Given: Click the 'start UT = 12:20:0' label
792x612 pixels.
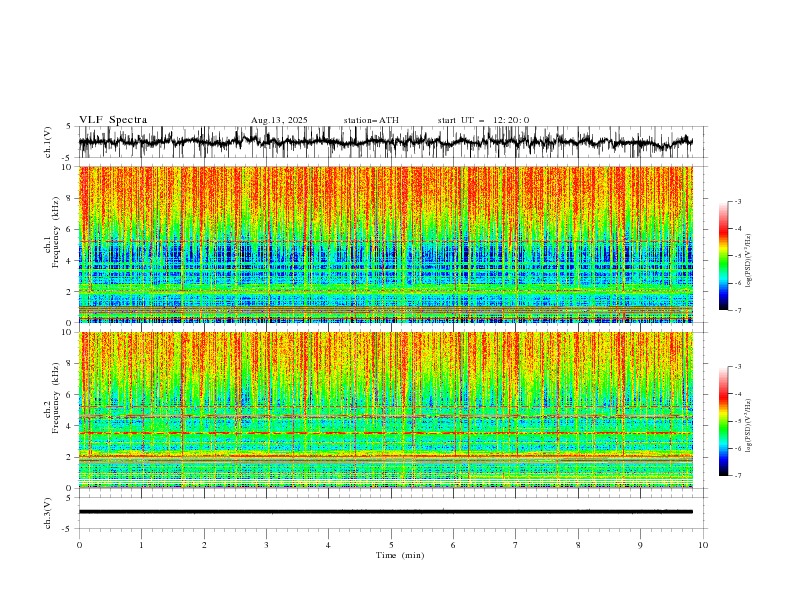Looking at the screenshot, I should [x=483, y=120].
